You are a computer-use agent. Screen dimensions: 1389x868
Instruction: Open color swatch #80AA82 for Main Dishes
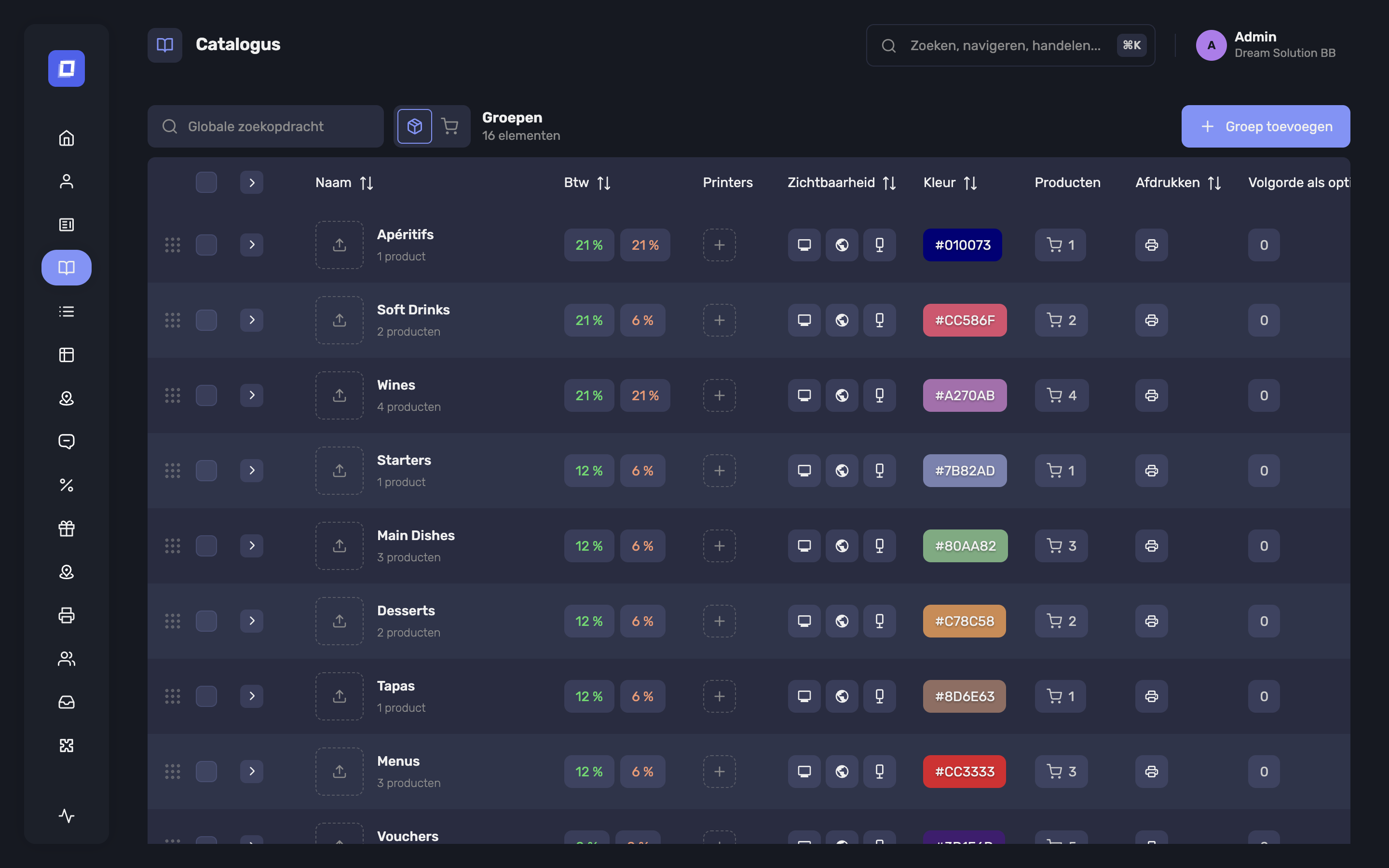[x=966, y=546]
